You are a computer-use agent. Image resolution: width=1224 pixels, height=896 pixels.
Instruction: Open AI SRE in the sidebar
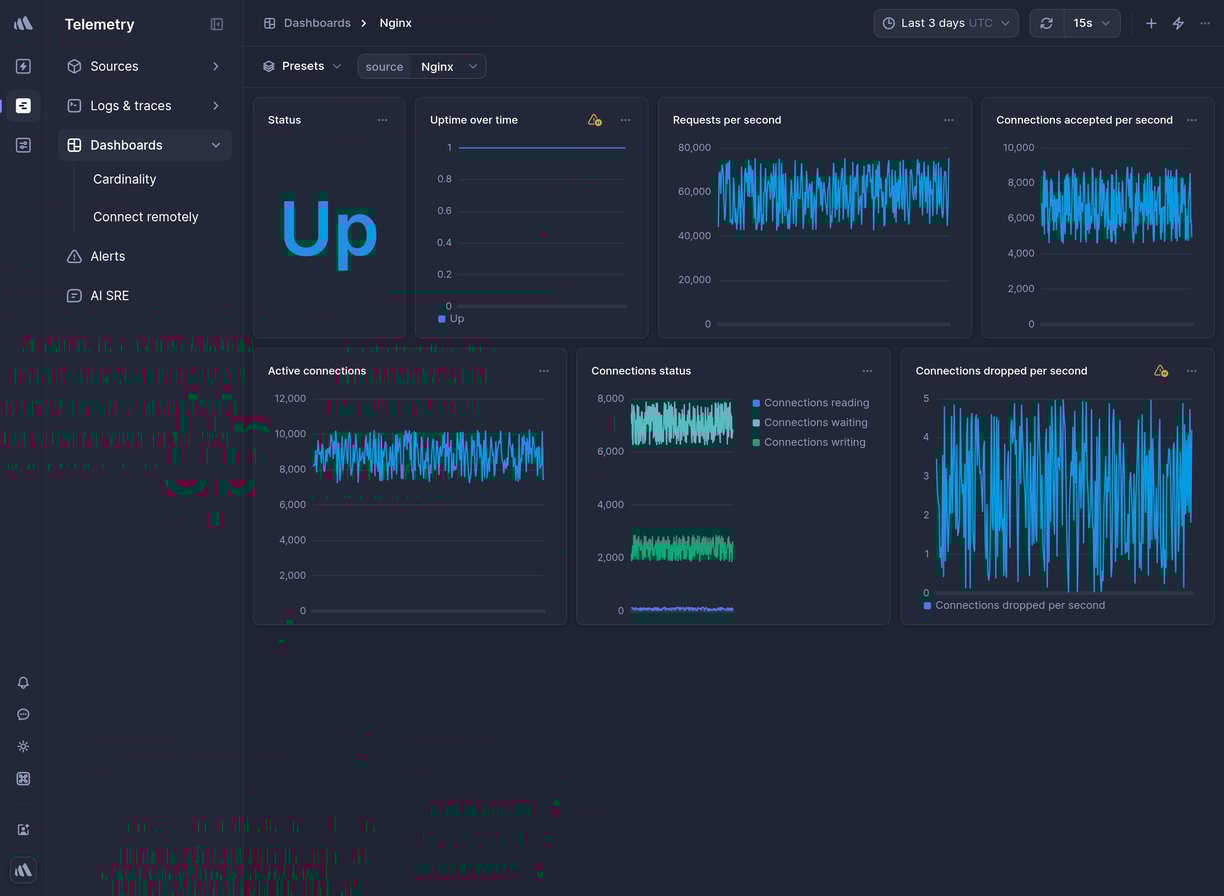110,296
